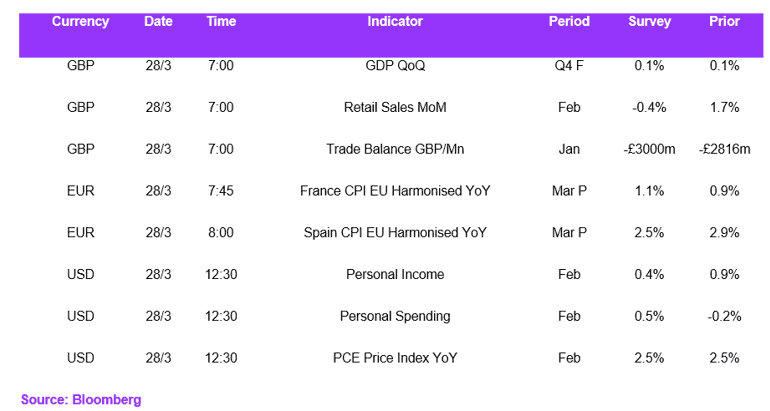Click the Period column header
The width and height of the screenshot is (770, 411).
pos(569,22)
